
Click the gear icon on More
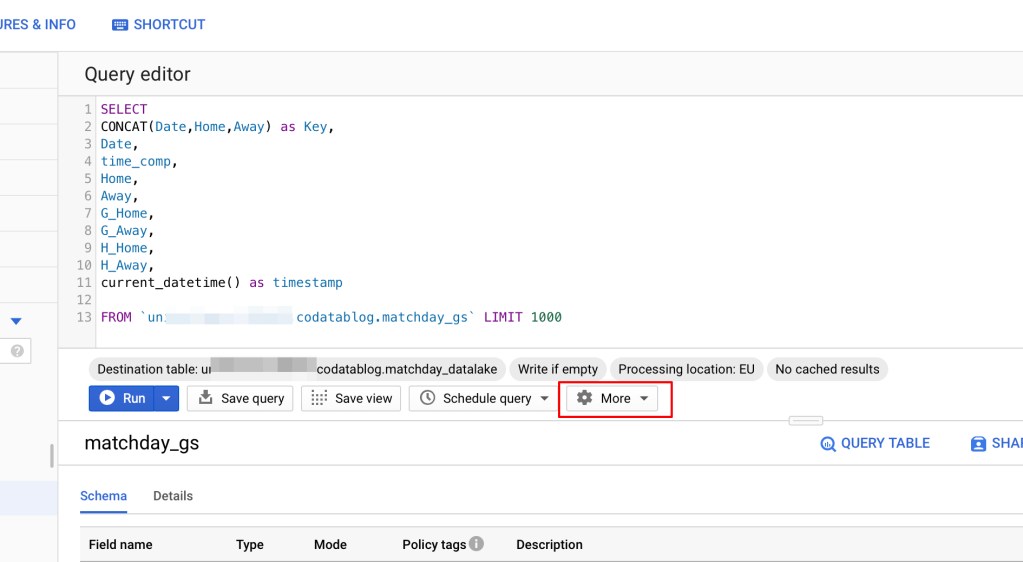tap(585, 398)
